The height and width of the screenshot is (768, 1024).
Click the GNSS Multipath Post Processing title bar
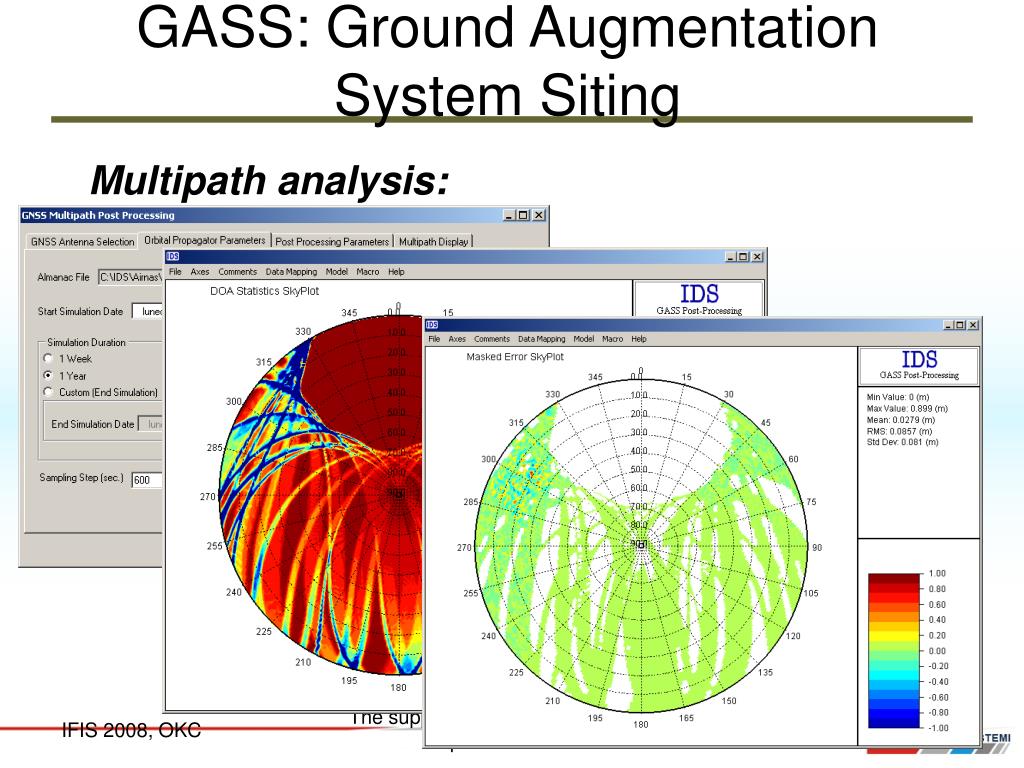[283, 215]
